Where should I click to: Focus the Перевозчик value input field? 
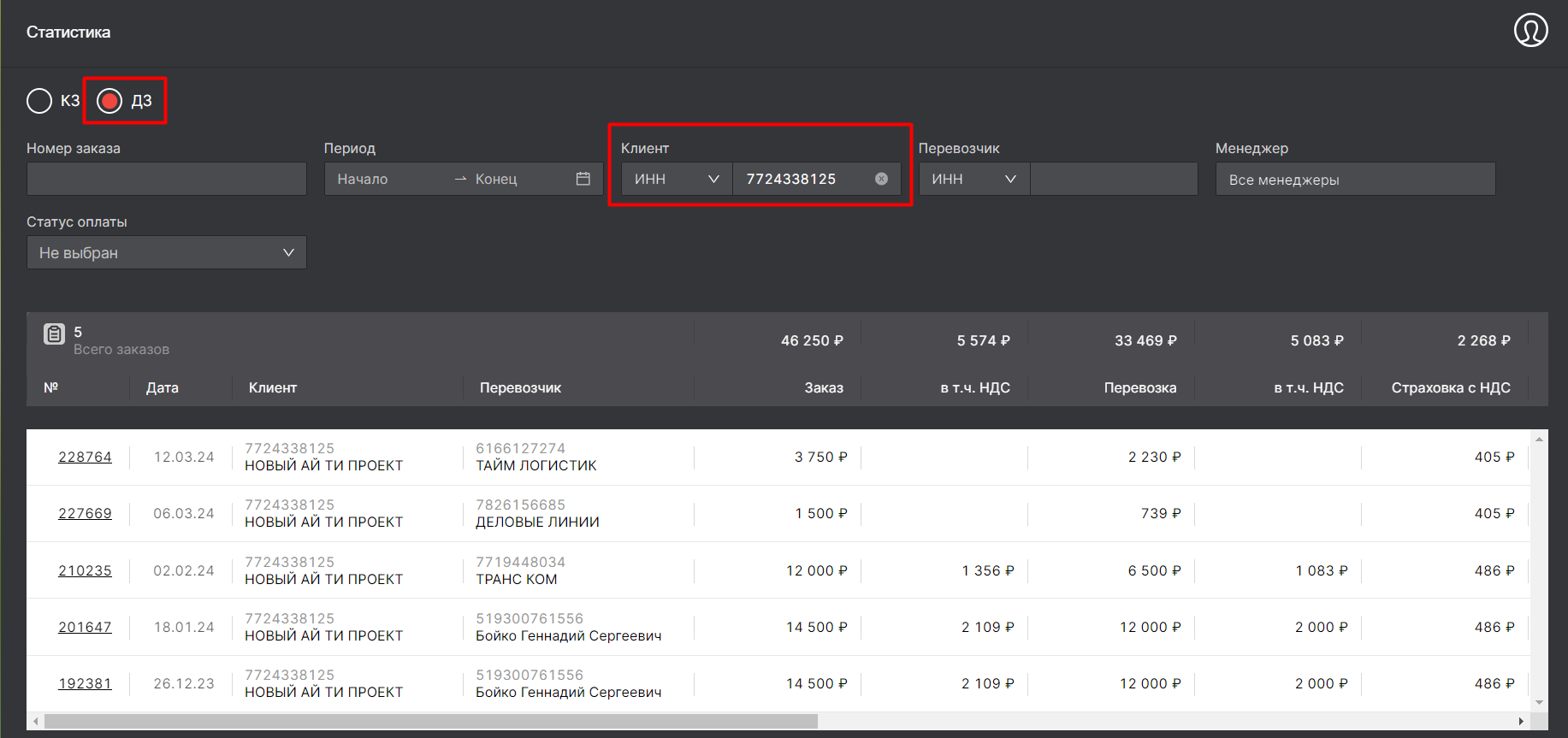tap(1114, 179)
